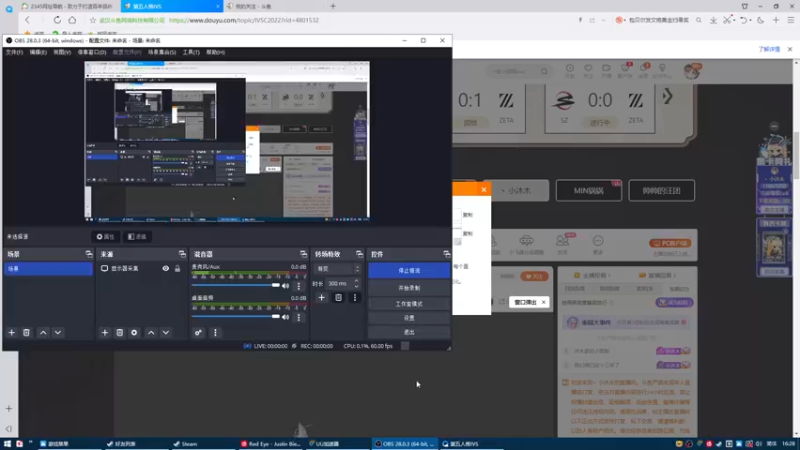800x450 pixels.
Task: Bookmark the page with the star icon in the address bar
Action: 92,20
